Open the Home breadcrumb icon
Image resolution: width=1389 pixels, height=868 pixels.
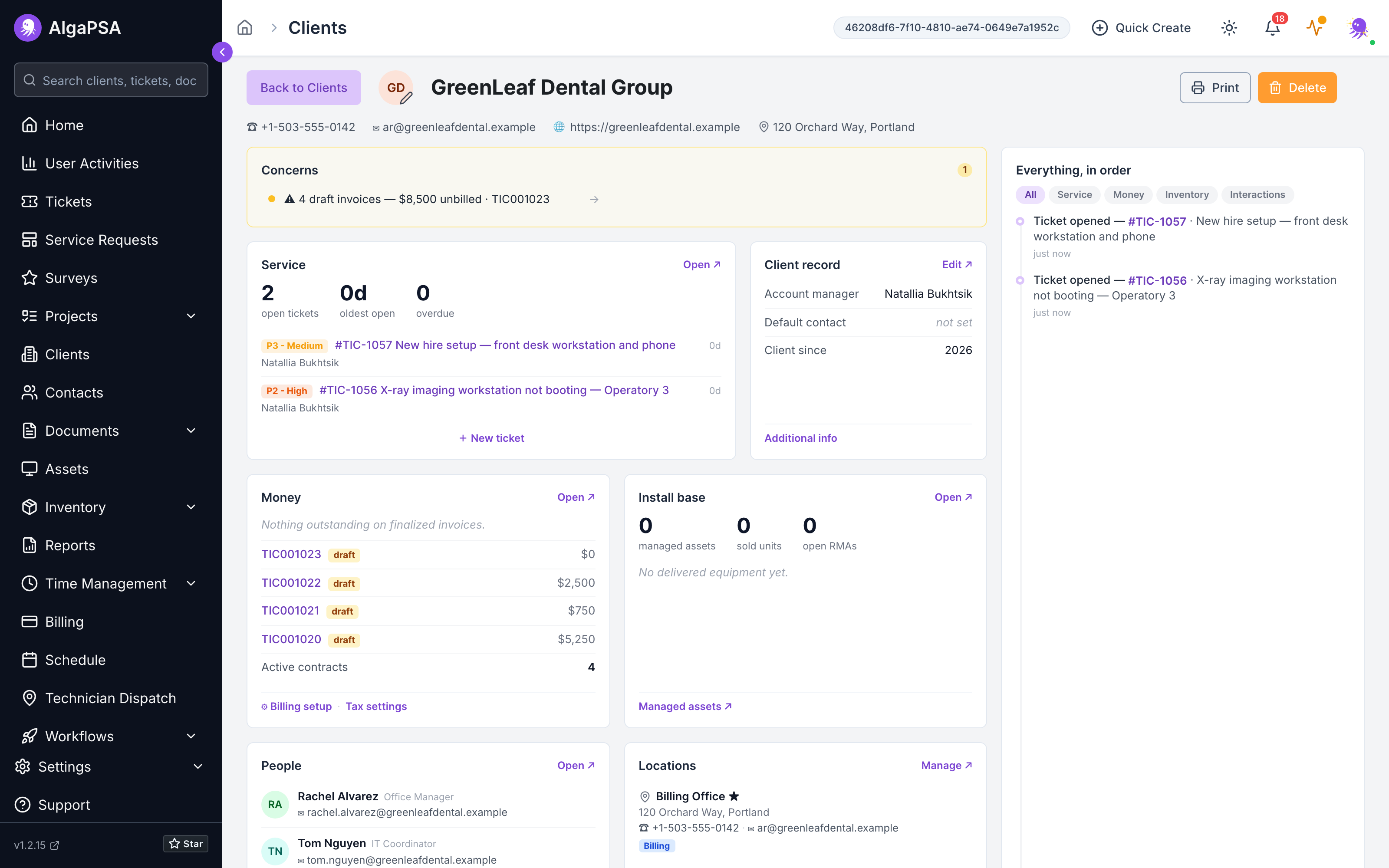[x=245, y=27]
